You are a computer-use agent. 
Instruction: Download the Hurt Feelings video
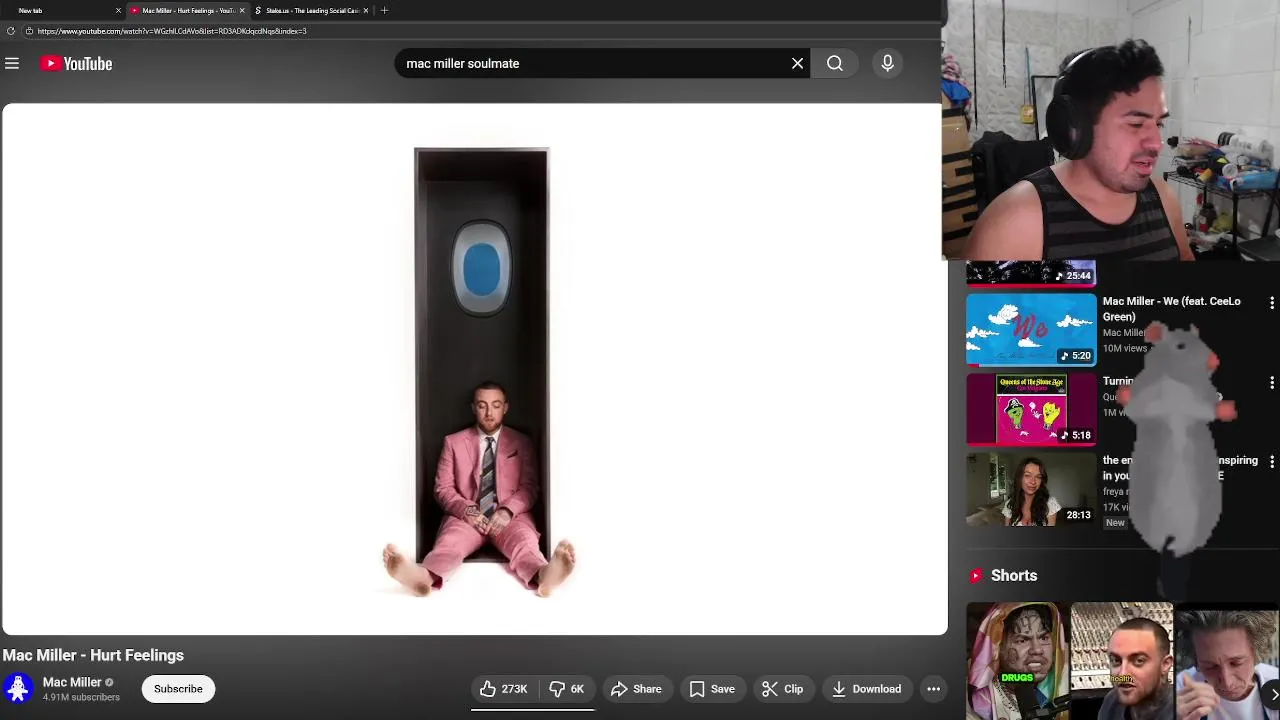pyautogui.click(x=866, y=688)
